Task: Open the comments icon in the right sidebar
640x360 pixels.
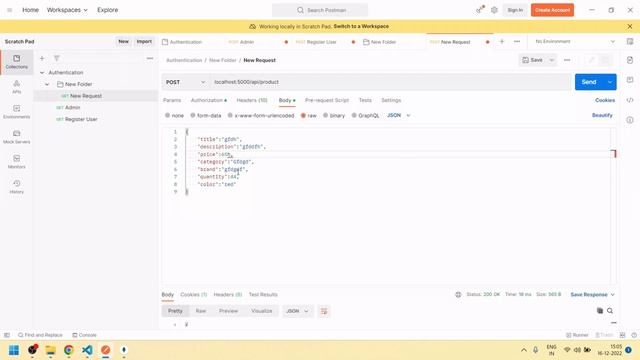Action: tap(630, 80)
